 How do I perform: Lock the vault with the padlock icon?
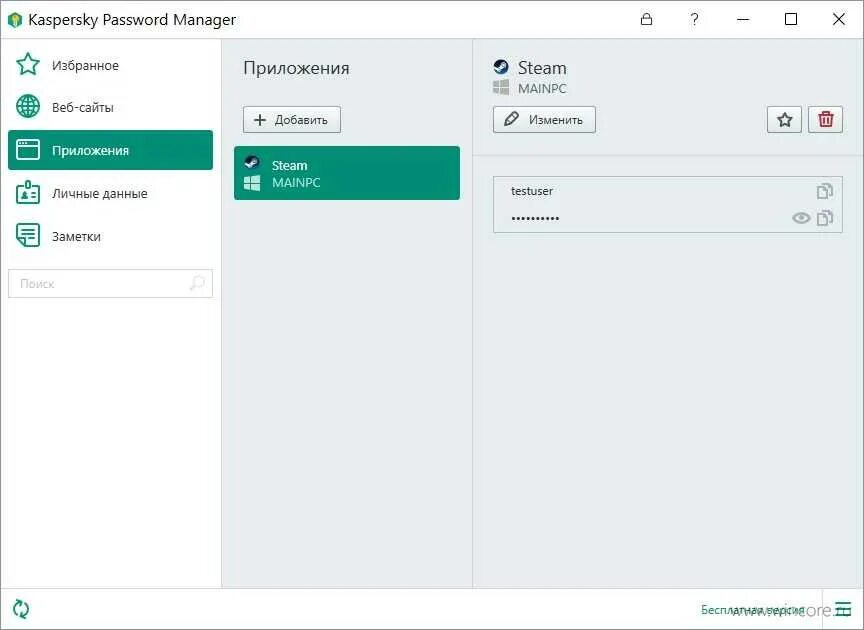pyautogui.click(x=646, y=19)
